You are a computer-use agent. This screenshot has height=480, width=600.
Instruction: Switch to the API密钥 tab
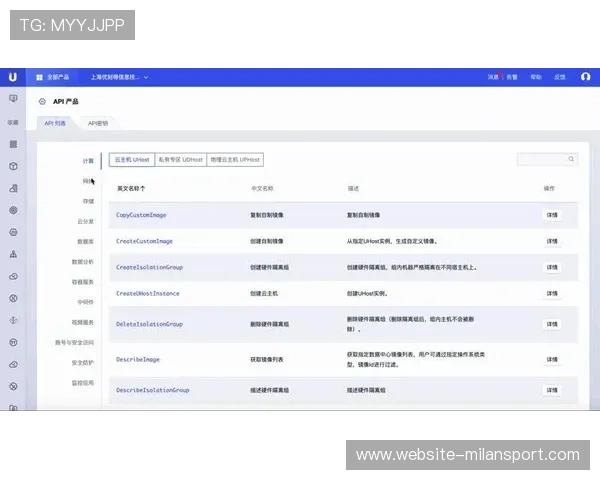pyautogui.click(x=98, y=123)
